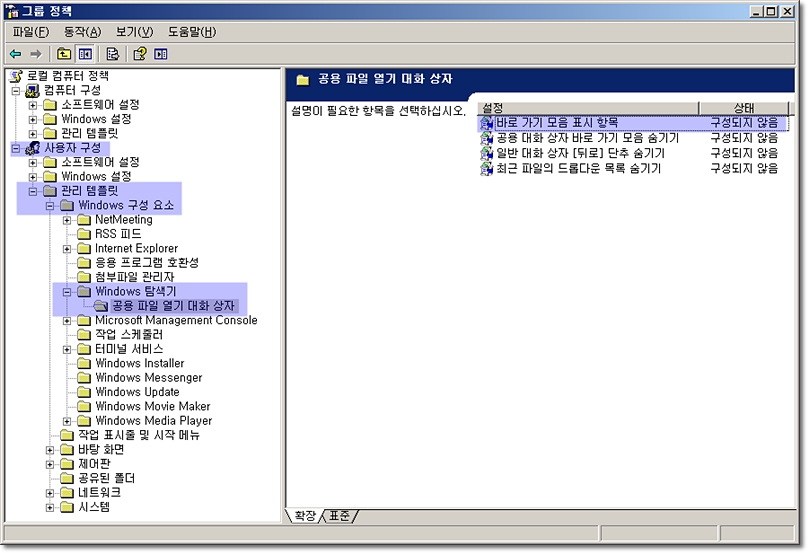The width and height of the screenshot is (808, 553).
Task: Click the policy icon beside 최근 파일의 드롭다운 목록 숨기기
Action: pos(486,169)
